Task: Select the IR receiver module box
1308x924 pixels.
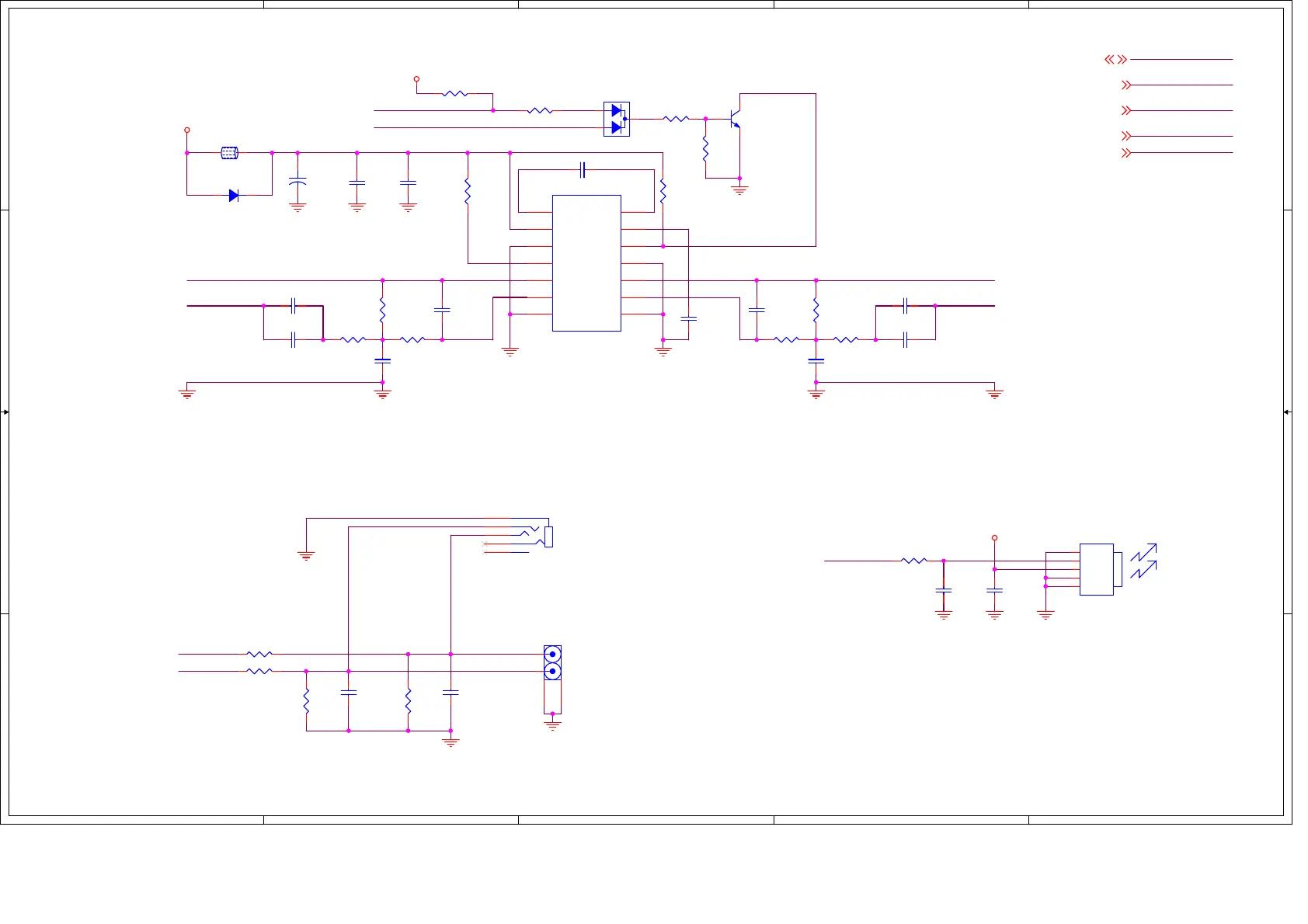Action: coord(1096,570)
